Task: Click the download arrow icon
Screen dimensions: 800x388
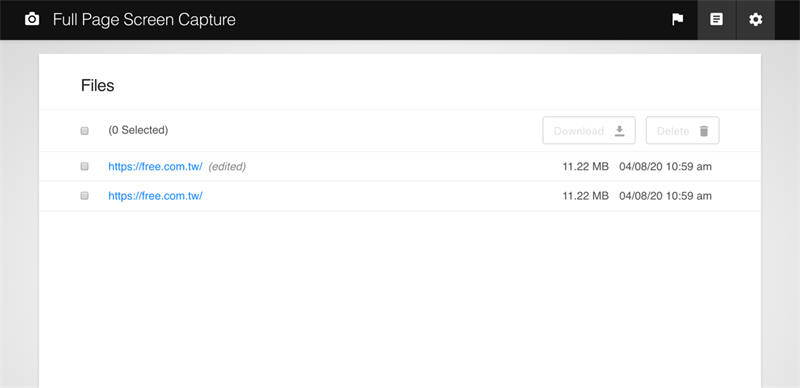Action: click(619, 131)
